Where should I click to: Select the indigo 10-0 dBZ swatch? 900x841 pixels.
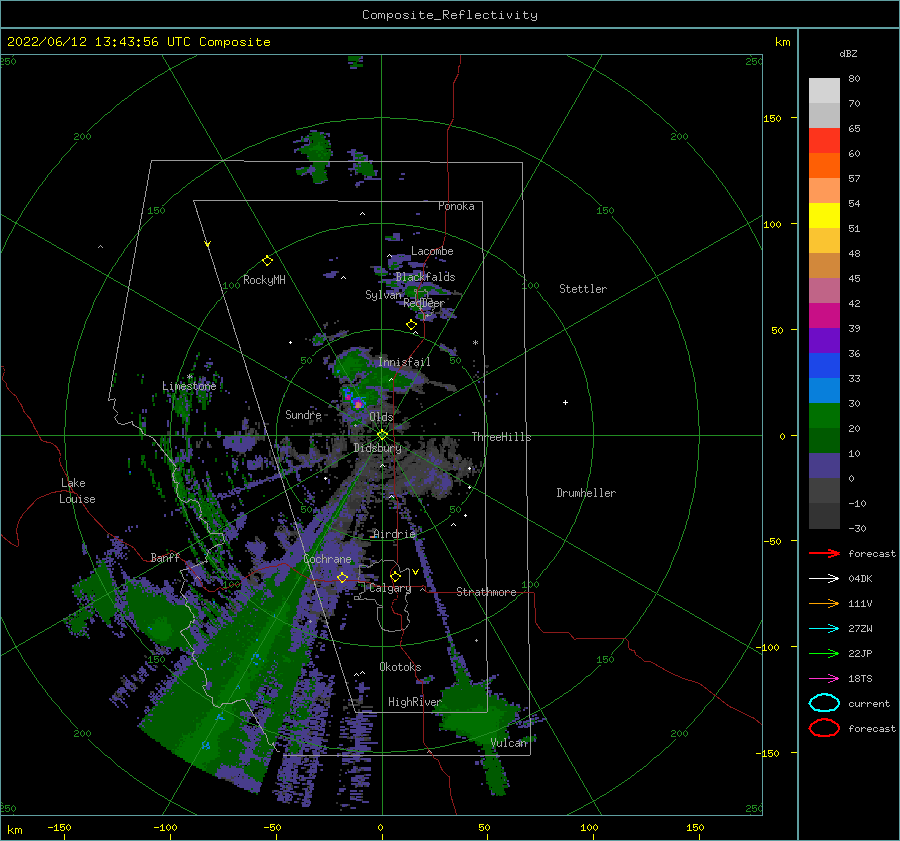point(824,466)
